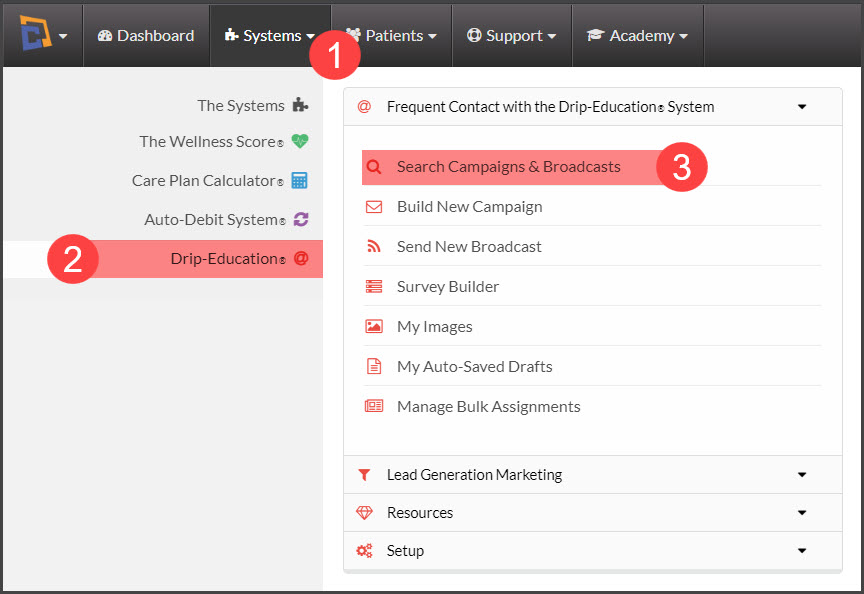Screen dimensions: 864x594
Task: Go to the Dashboard menu item
Action: pyautogui.click(x=146, y=36)
